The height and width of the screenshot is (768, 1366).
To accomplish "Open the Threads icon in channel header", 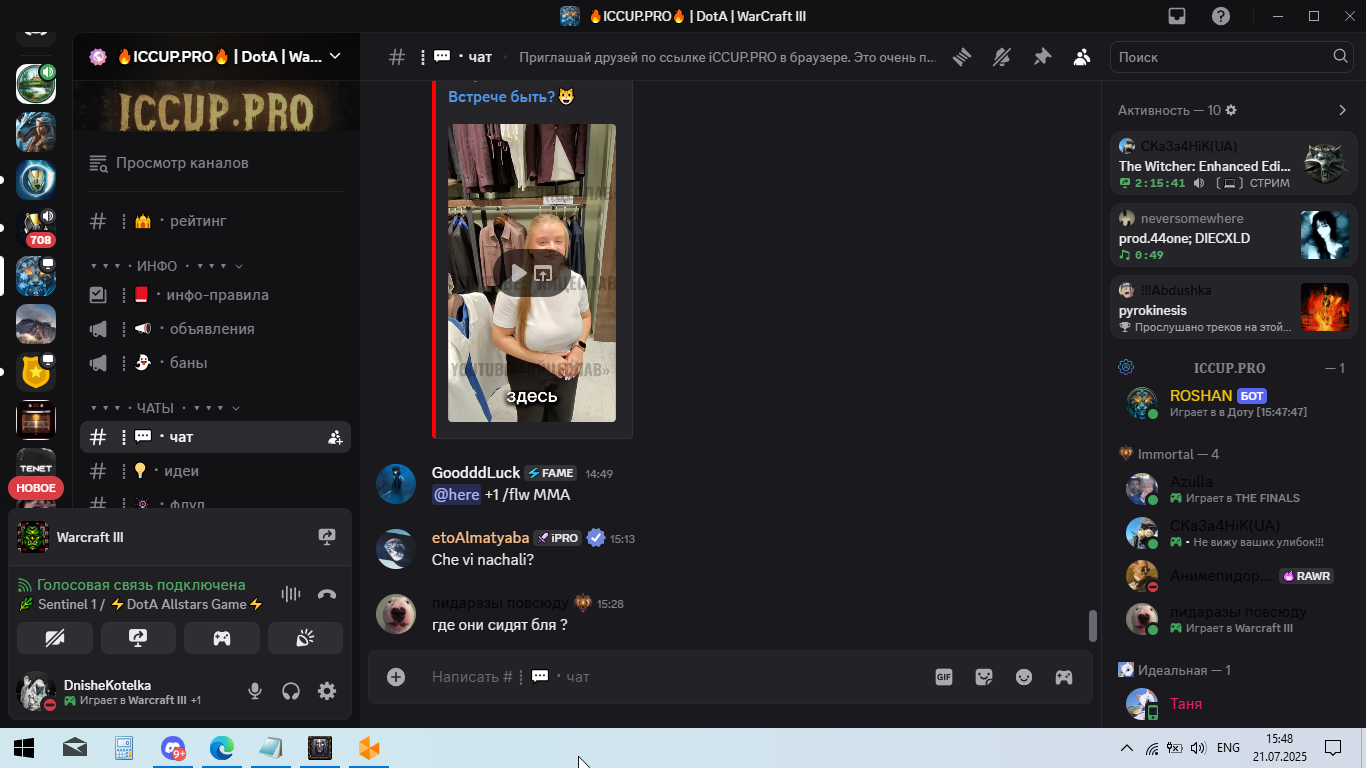I will coord(962,57).
